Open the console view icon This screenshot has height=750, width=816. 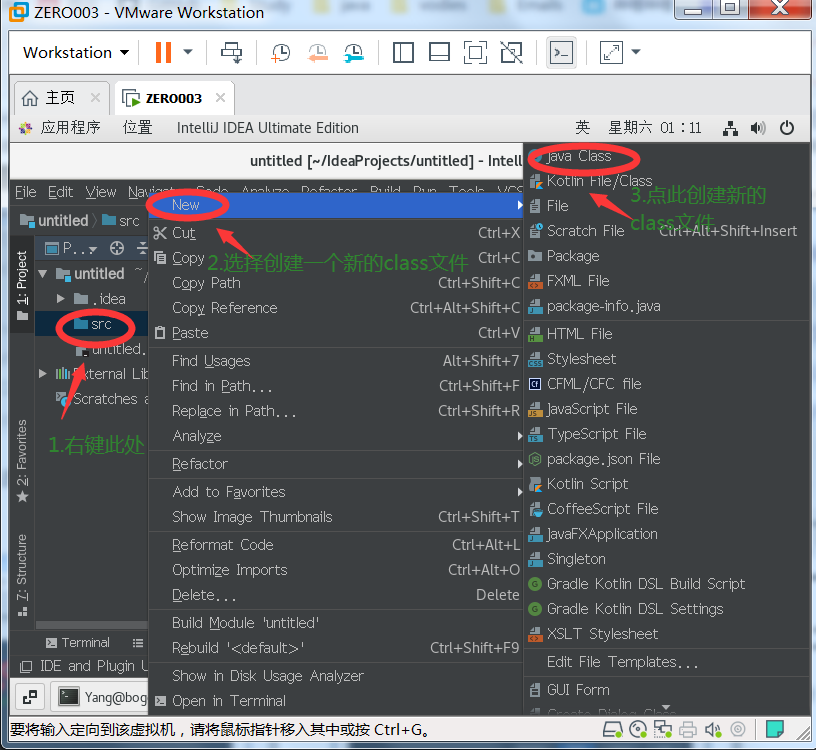click(562, 52)
